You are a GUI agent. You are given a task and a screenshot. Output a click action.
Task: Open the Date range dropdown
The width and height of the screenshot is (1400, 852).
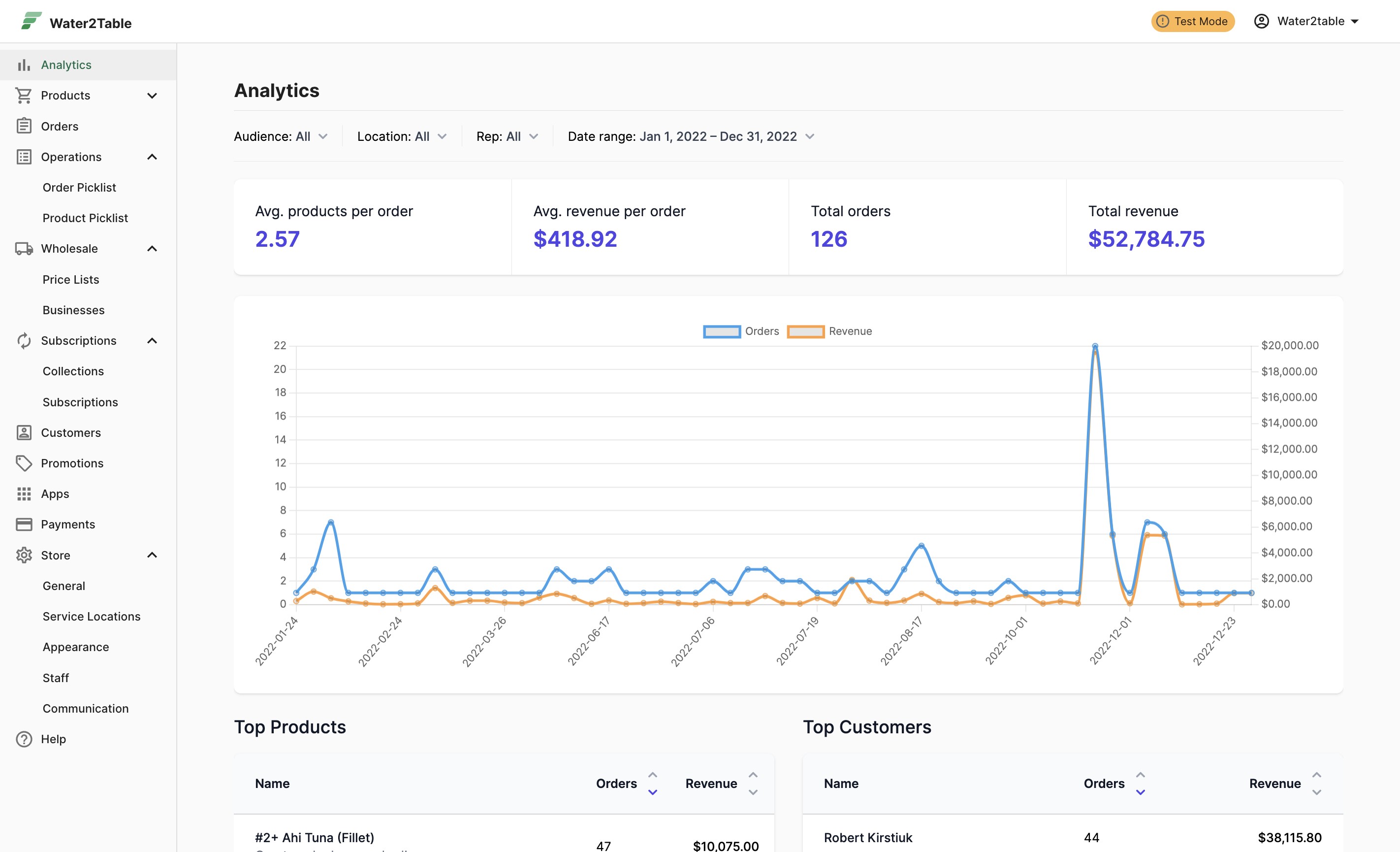[691, 136]
